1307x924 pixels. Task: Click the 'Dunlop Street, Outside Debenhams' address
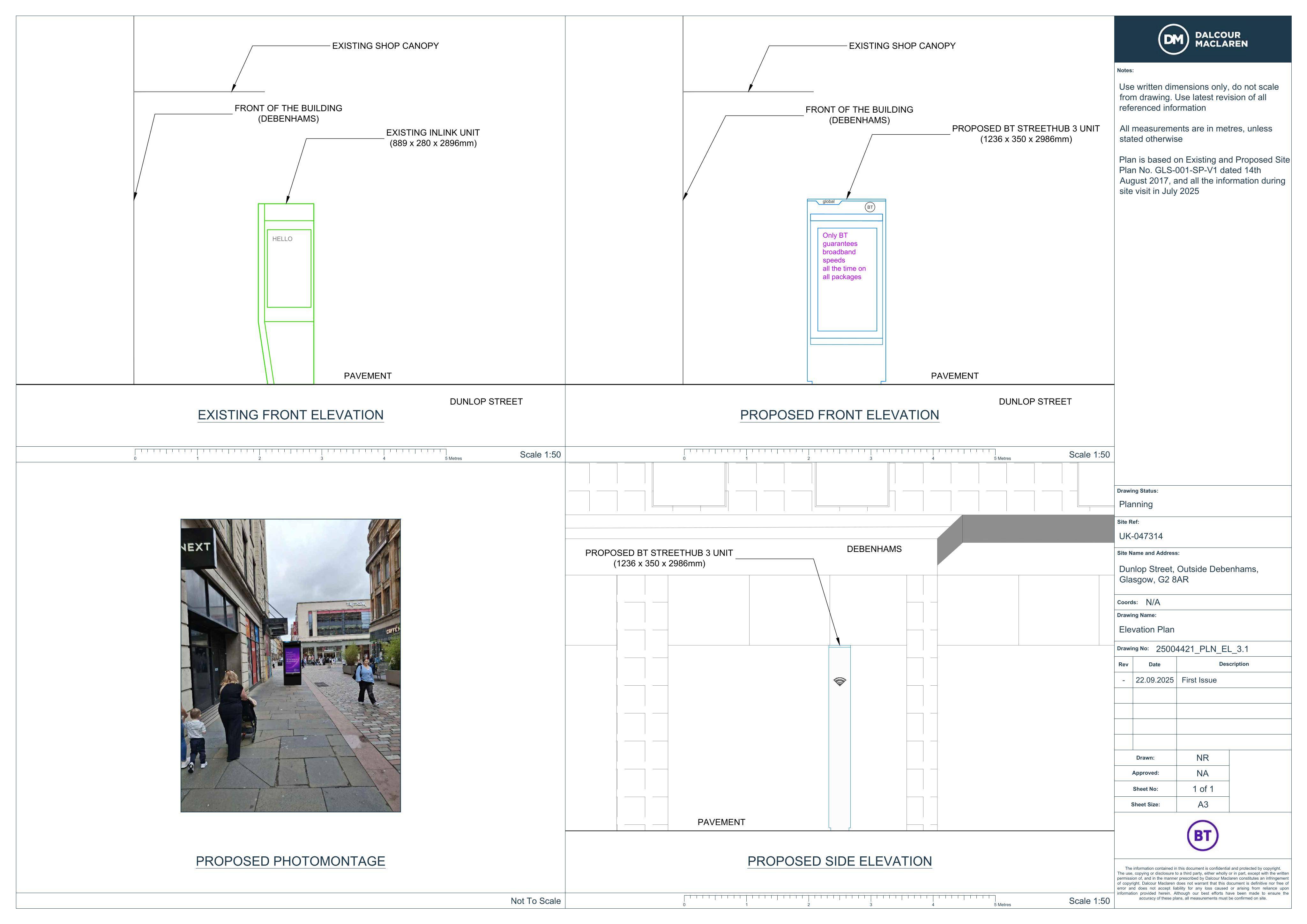pyautogui.click(x=1189, y=574)
